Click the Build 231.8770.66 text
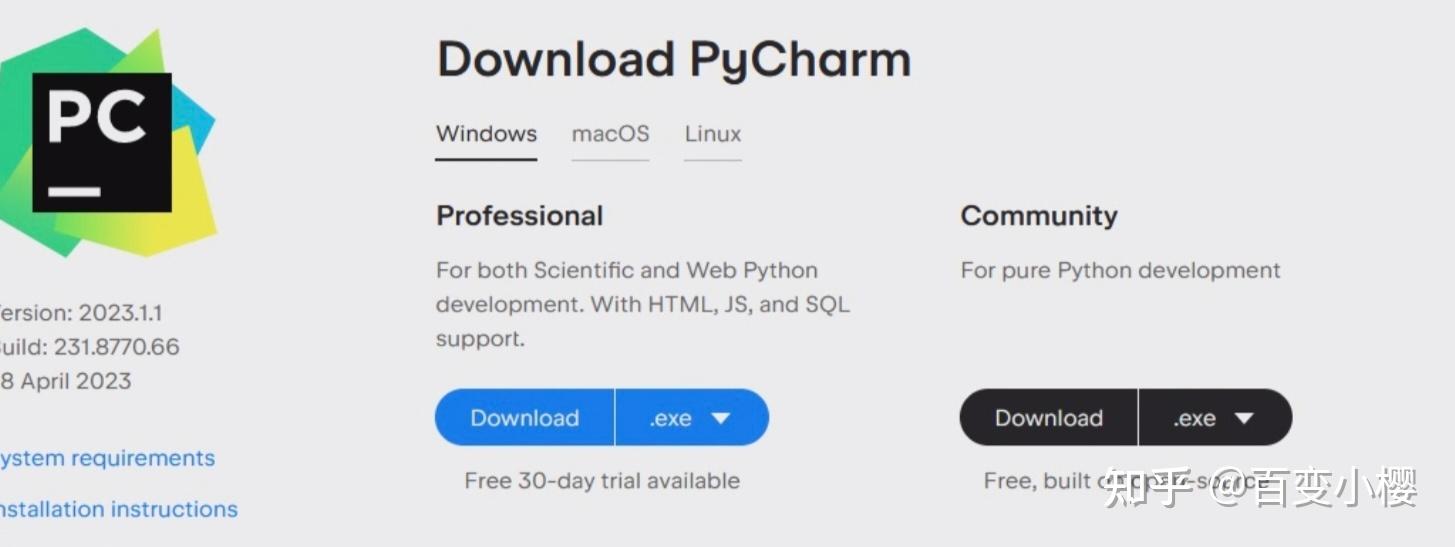Image resolution: width=1455 pixels, height=547 pixels. 88,347
